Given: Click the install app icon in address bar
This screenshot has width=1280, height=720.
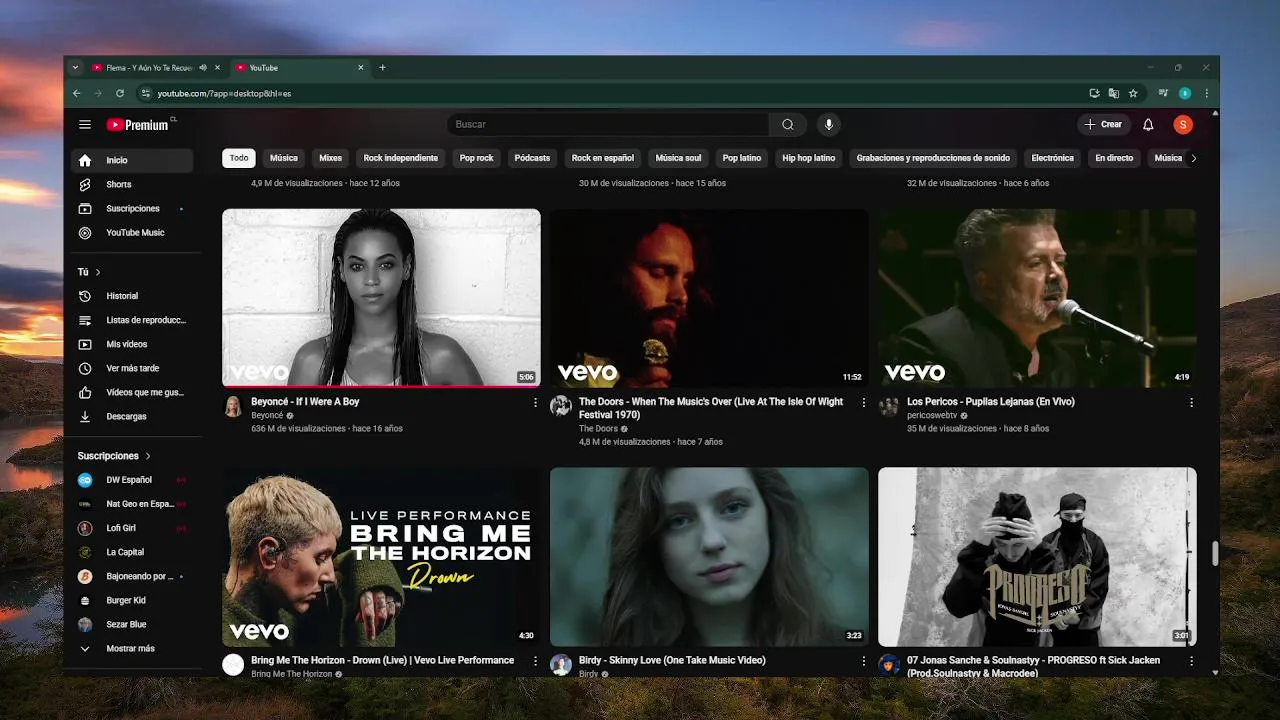Looking at the screenshot, I should (1095, 93).
